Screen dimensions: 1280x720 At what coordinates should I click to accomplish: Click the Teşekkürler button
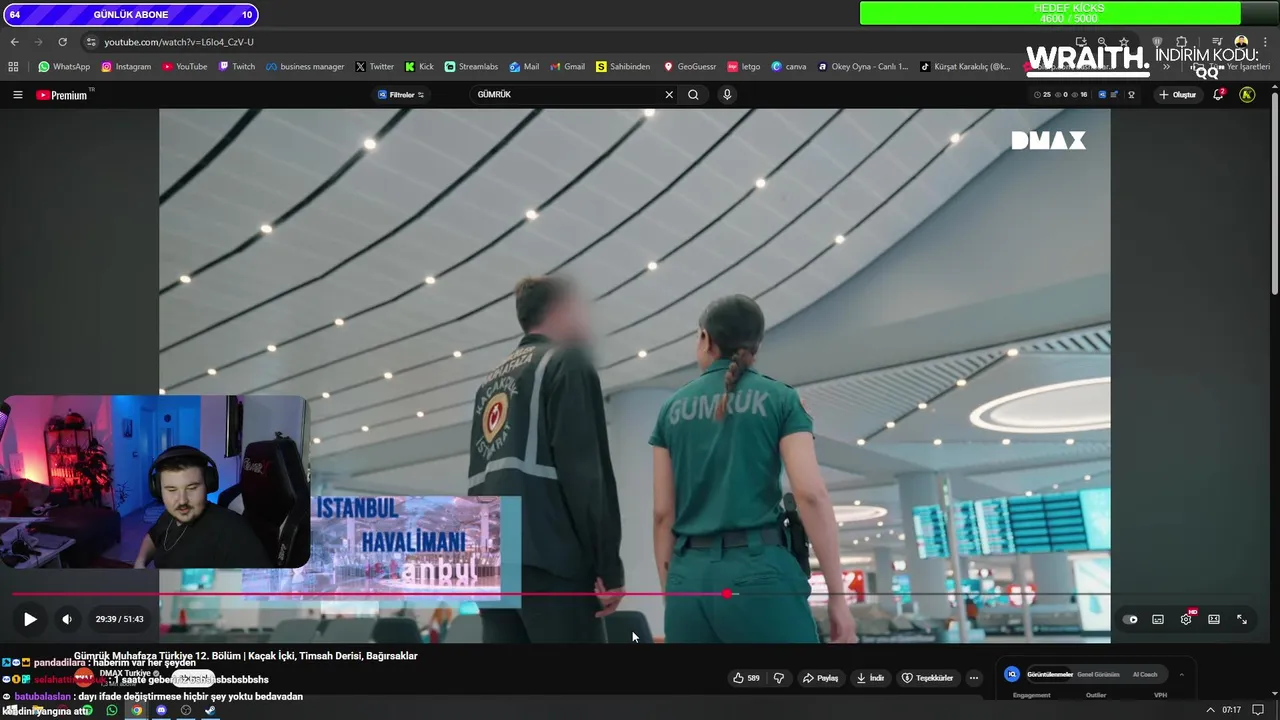[x=928, y=678]
